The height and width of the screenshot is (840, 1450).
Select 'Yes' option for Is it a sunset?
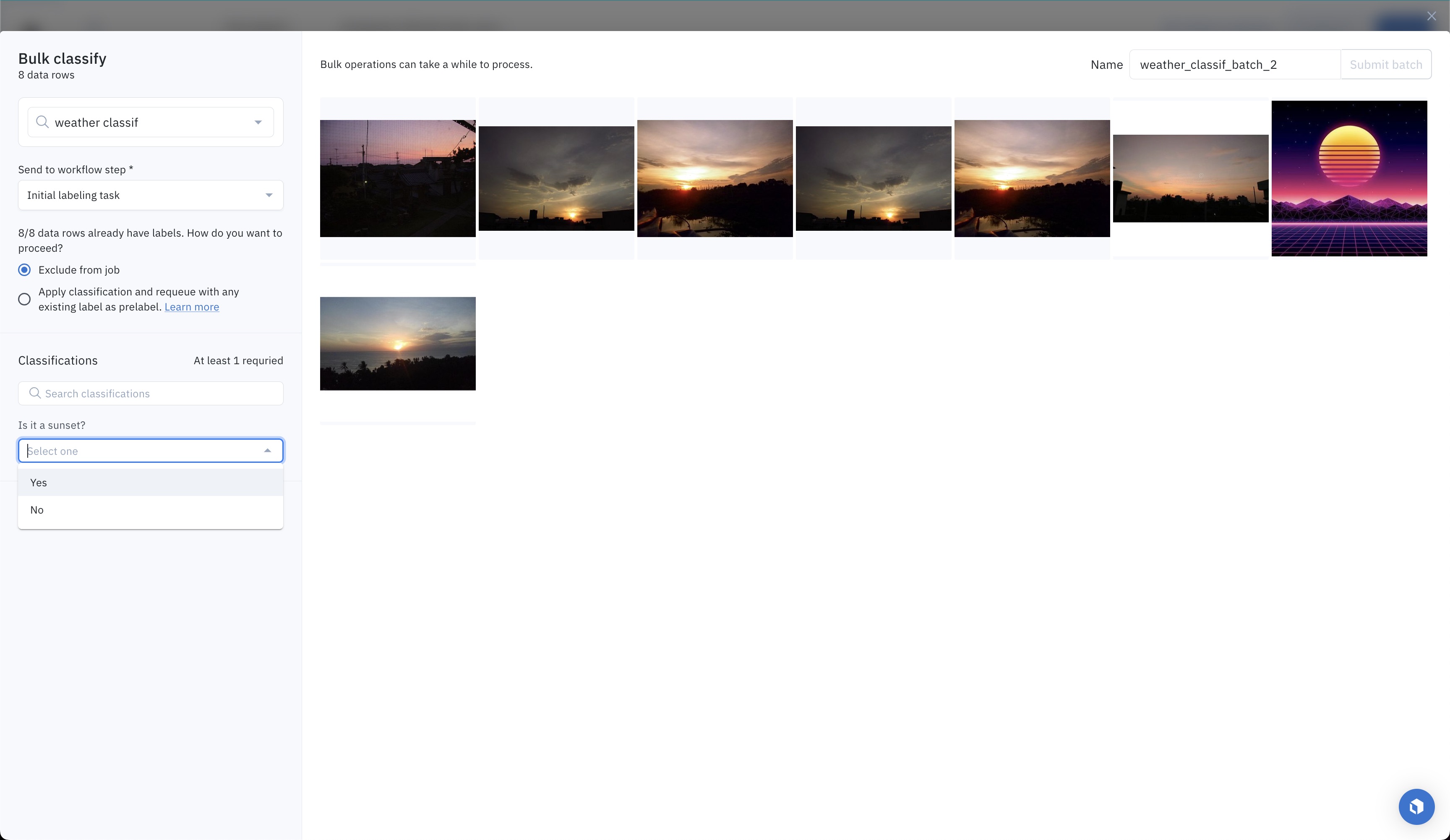tap(150, 482)
